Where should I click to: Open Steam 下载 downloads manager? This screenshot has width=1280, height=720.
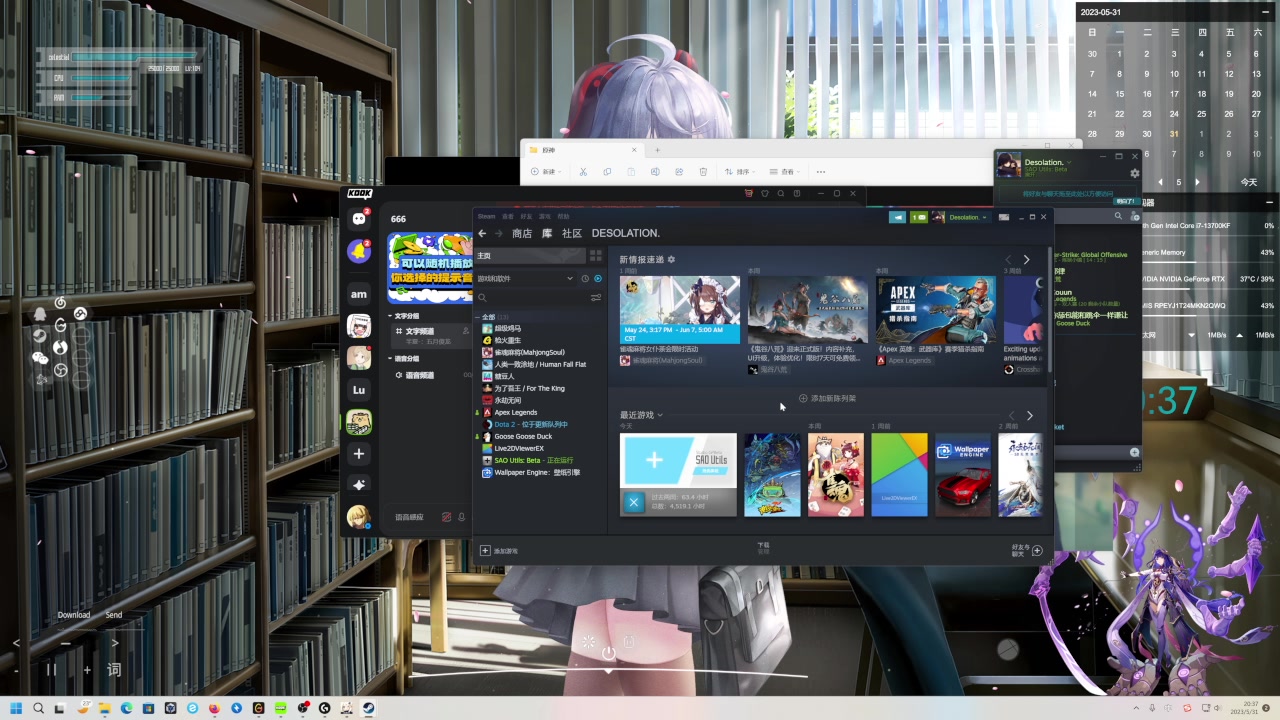[763, 548]
